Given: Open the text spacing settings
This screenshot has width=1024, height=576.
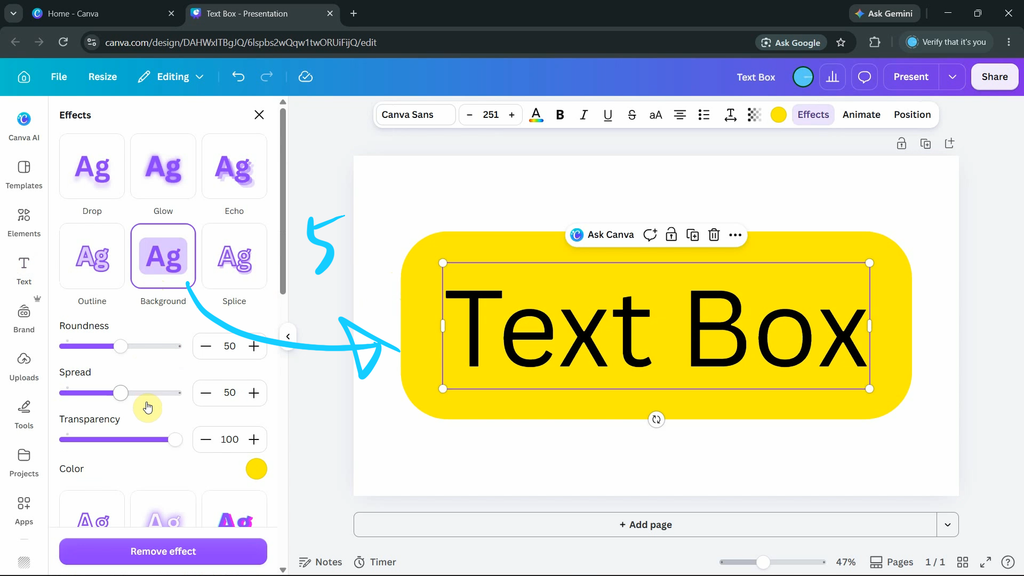Looking at the screenshot, I should (x=730, y=115).
